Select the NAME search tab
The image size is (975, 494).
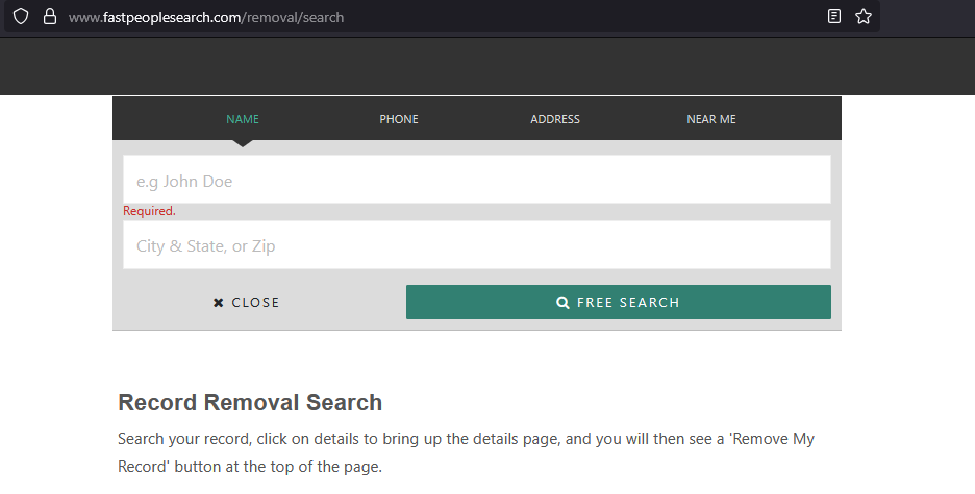click(243, 119)
